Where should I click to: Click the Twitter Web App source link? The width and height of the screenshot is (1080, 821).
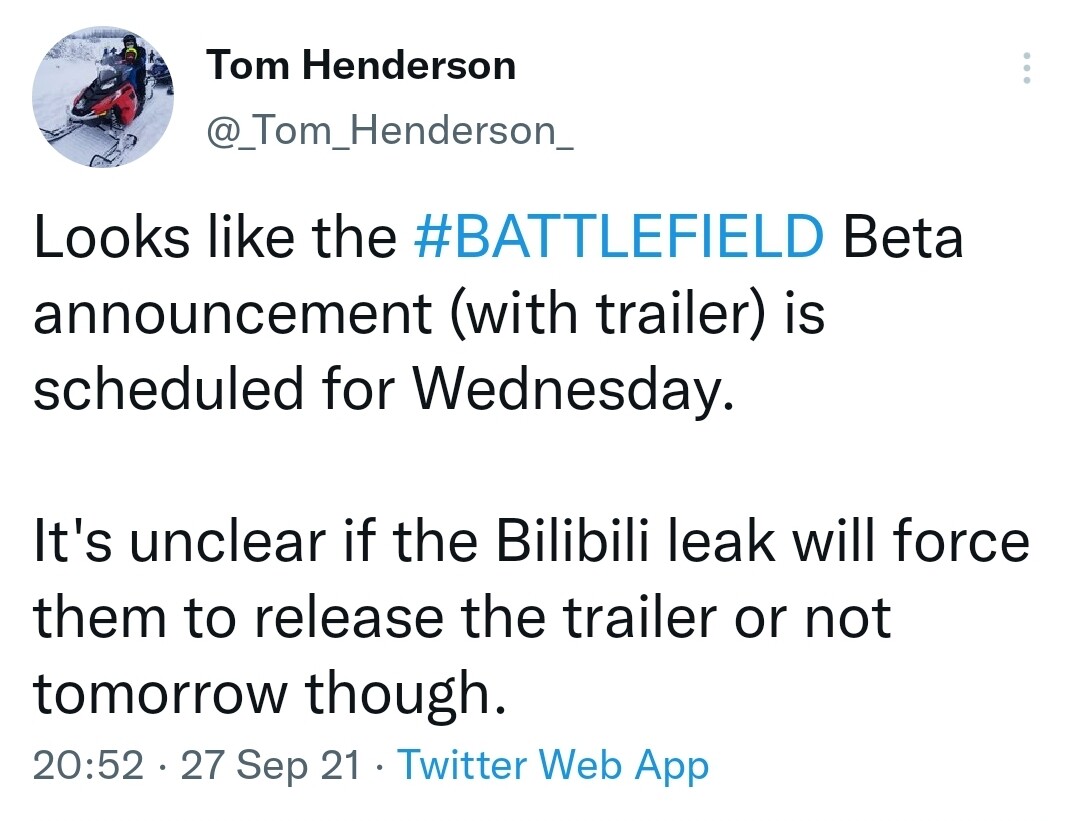554,766
